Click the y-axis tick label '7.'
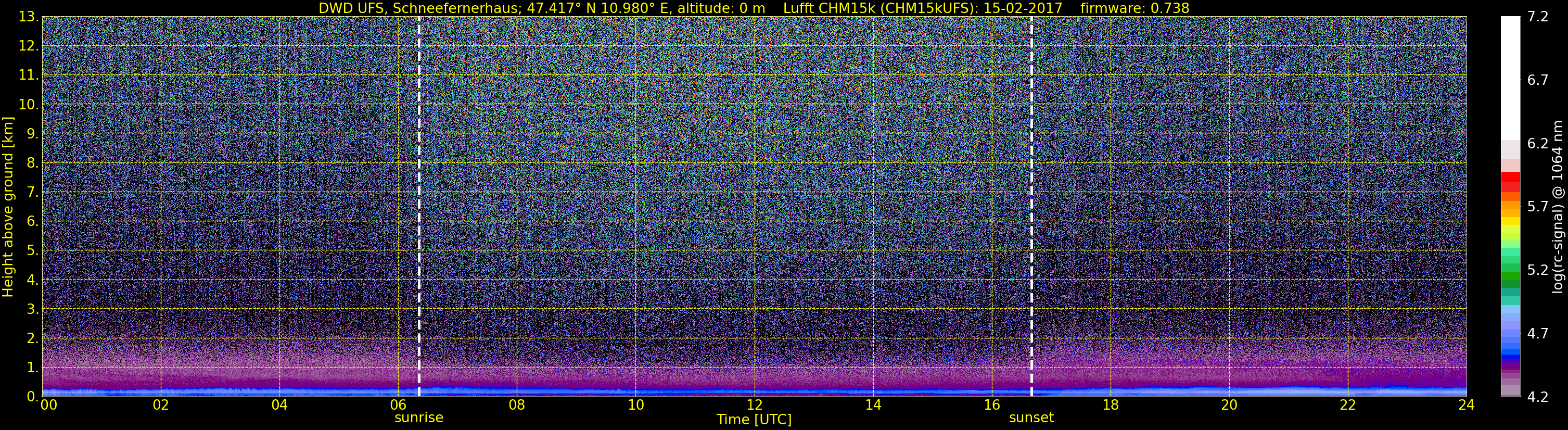The image size is (1568, 430). click(32, 193)
